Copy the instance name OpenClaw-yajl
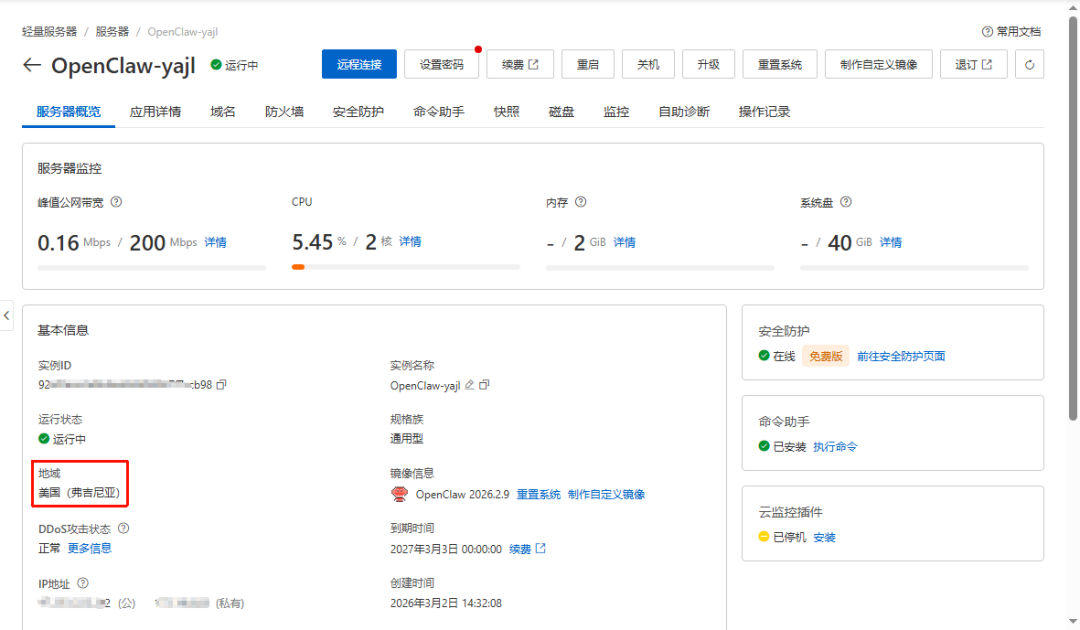Screen dimensions: 1080x630 click(x=484, y=385)
